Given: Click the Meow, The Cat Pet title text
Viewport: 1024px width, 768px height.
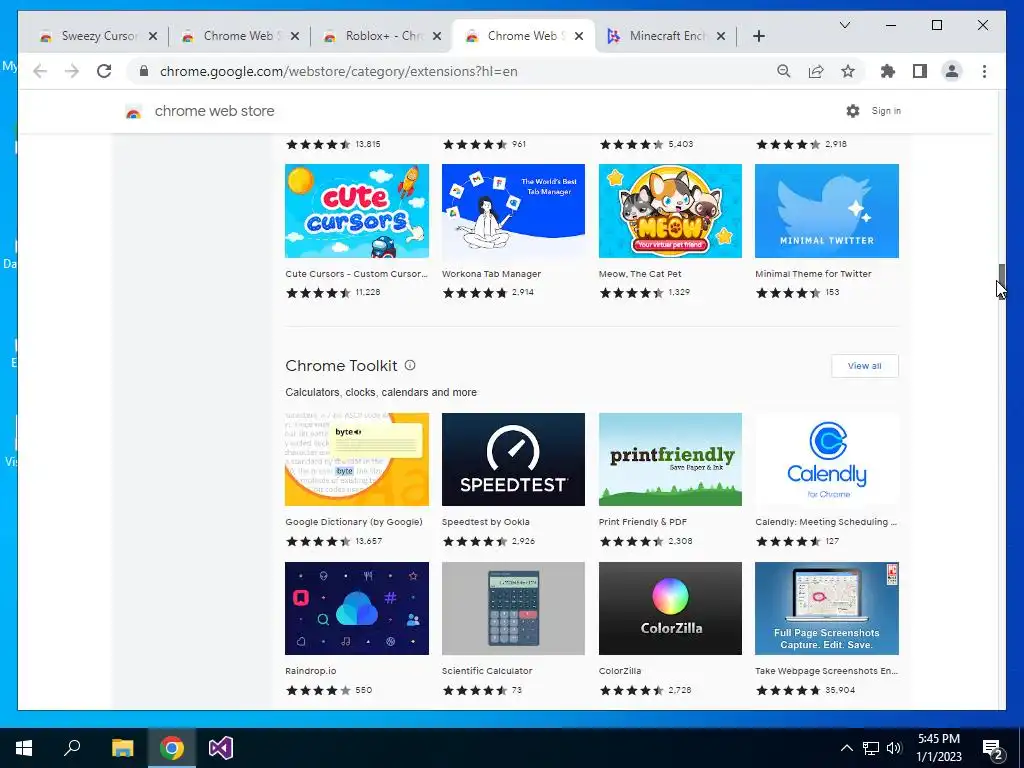Looking at the screenshot, I should pos(640,274).
